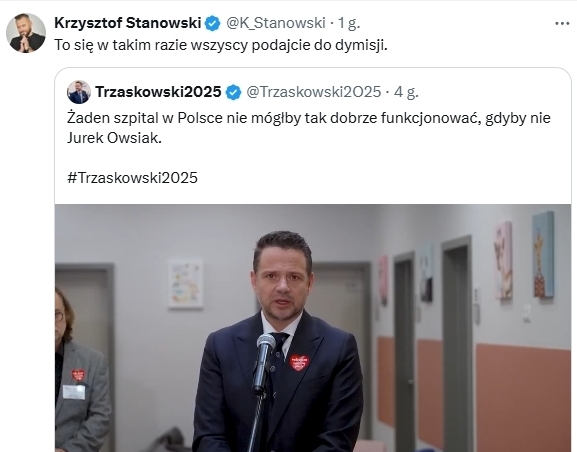
Task: Open Krzysztof Stanowski's profile avatar
Action: click(x=26, y=33)
